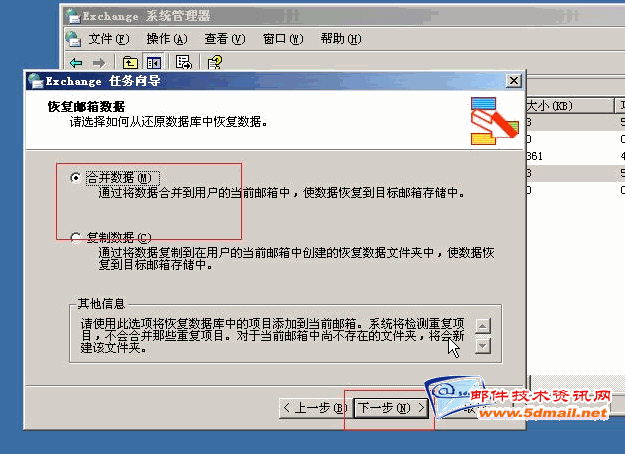This screenshot has height=454, width=625.
Task: Open the 查看(V) menu
Action: [225, 39]
